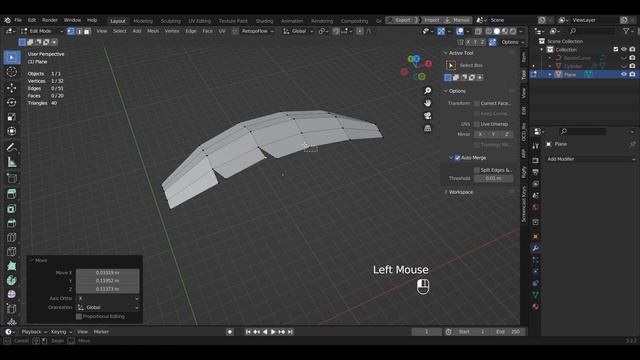
Task: Expand the Plane item in the outliner
Action: [550, 74]
